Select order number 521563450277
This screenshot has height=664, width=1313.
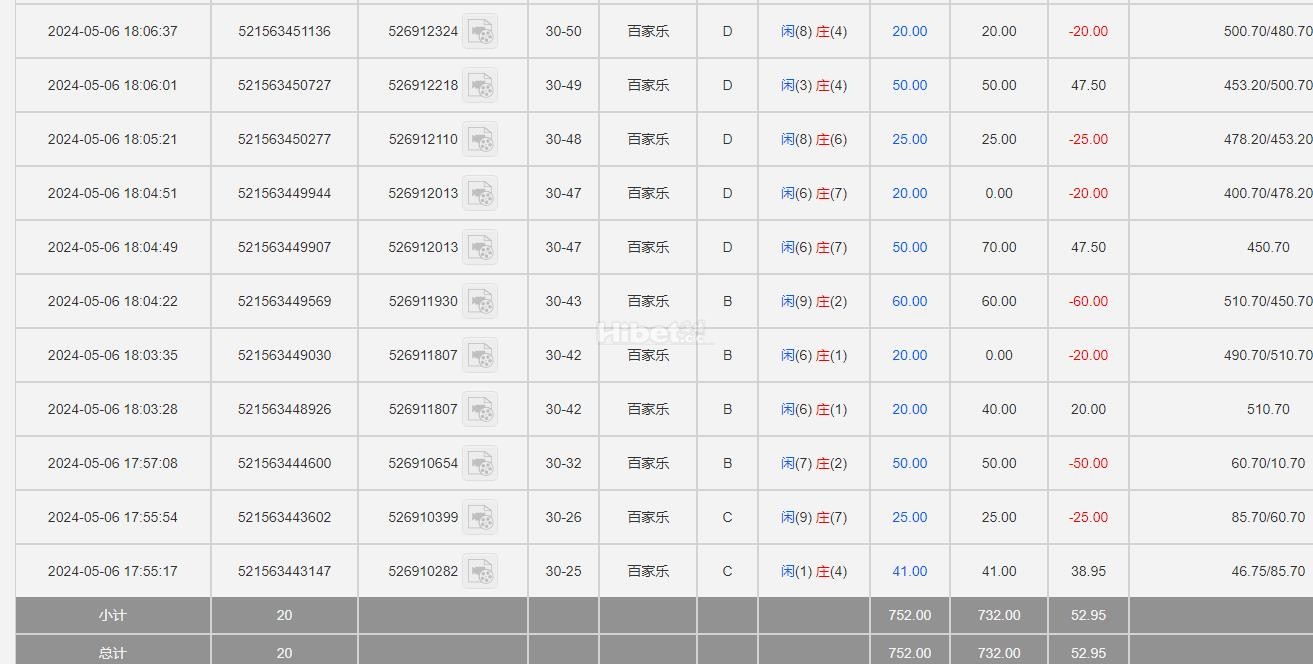tap(285, 139)
